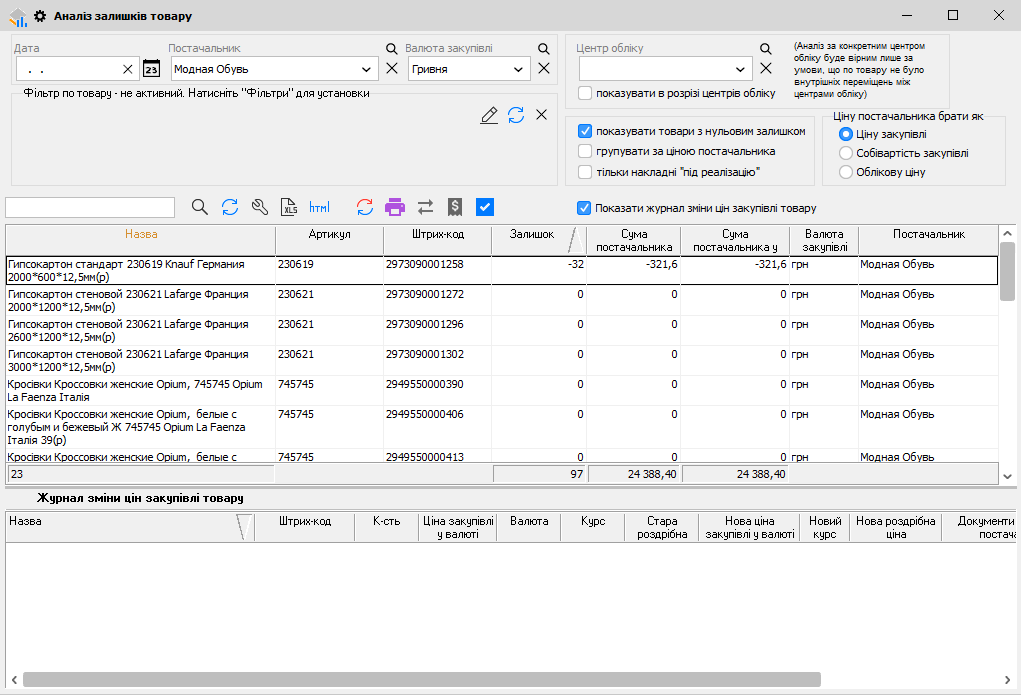Viewport: 1021px width, 695px height.
Task: Click the wrench settings icon
Action: 260,207
